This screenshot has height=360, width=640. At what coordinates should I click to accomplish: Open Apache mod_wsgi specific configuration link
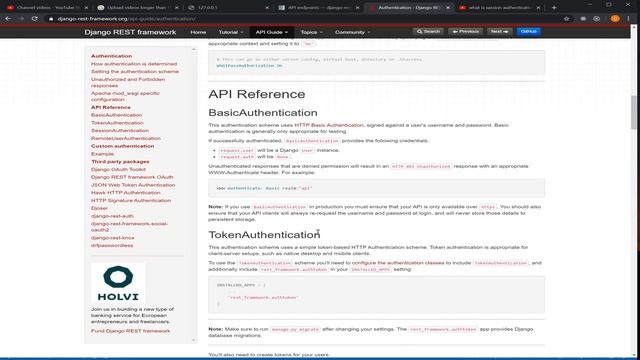coord(125,96)
